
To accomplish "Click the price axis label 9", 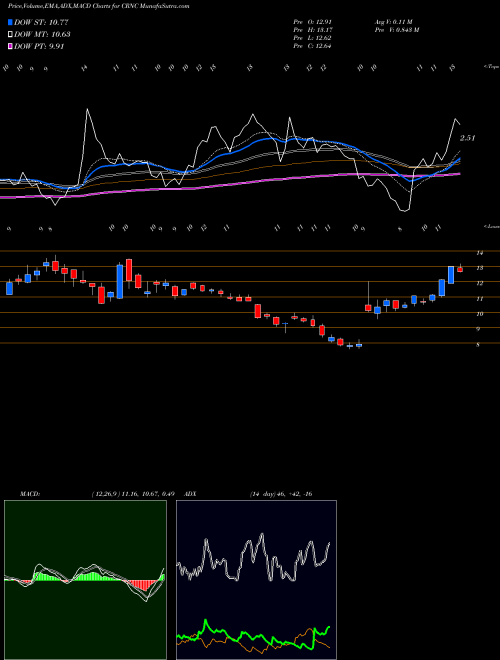I will point(478,329).
